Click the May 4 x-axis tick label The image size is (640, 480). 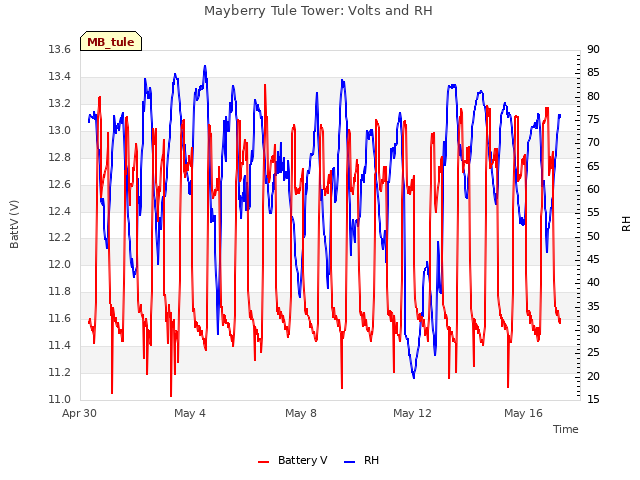190,413
